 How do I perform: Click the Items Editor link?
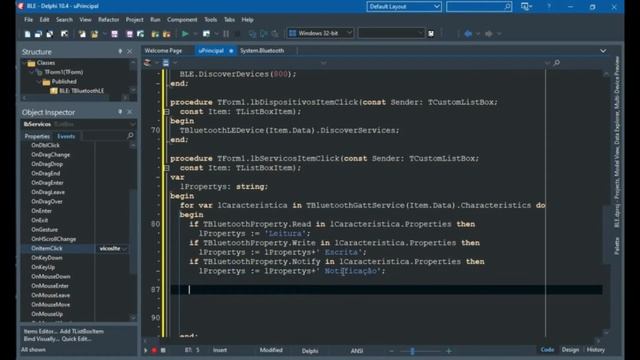click(x=40, y=331)
